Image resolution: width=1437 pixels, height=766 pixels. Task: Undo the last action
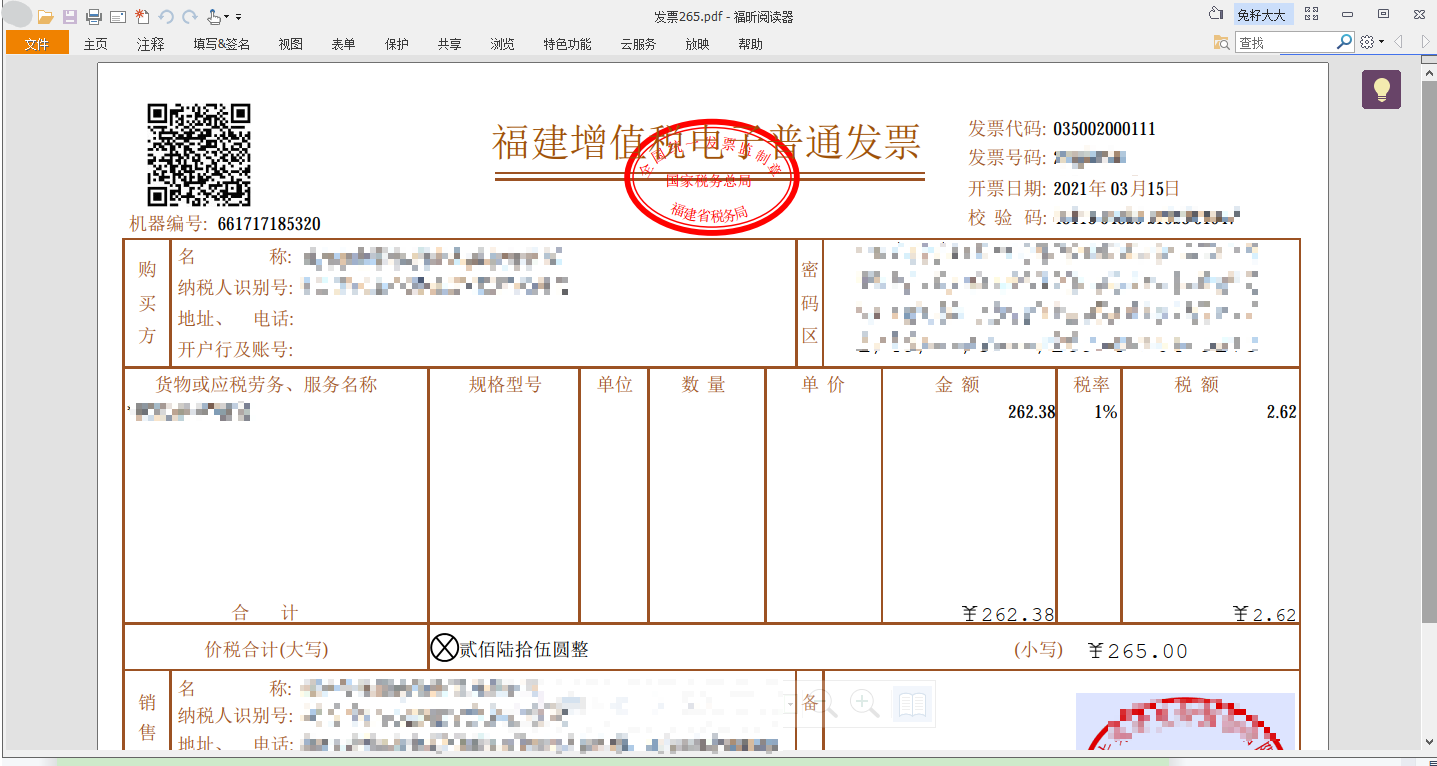coord(167,16)
